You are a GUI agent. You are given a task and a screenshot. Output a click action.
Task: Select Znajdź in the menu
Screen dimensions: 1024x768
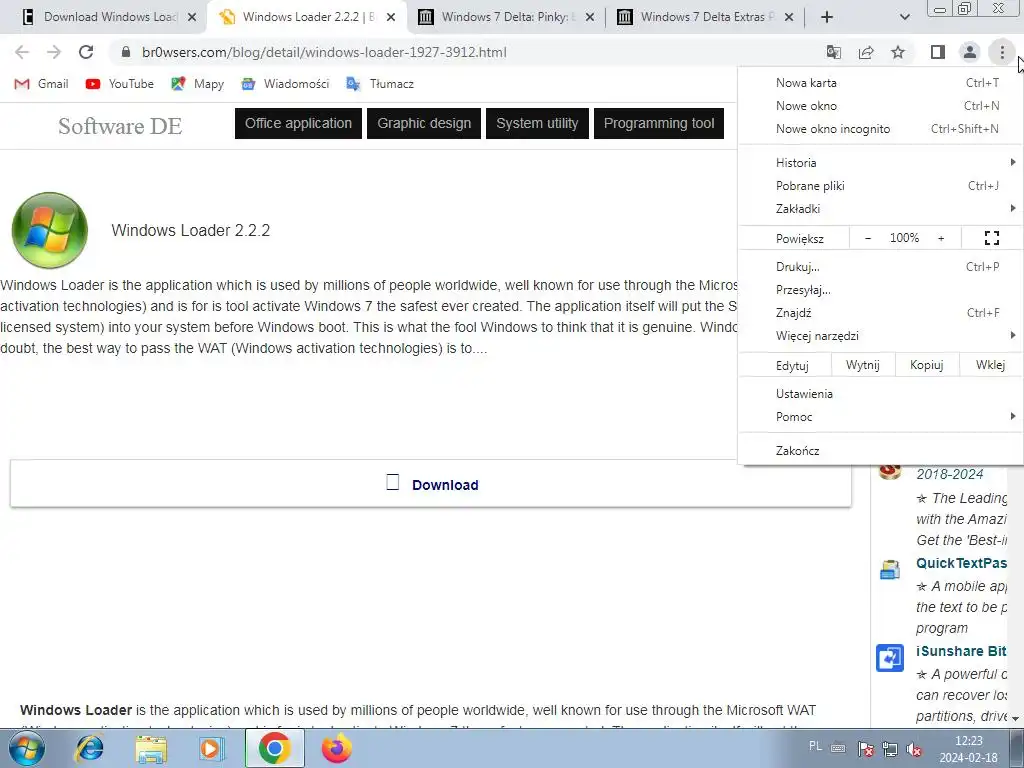point(880,313)
